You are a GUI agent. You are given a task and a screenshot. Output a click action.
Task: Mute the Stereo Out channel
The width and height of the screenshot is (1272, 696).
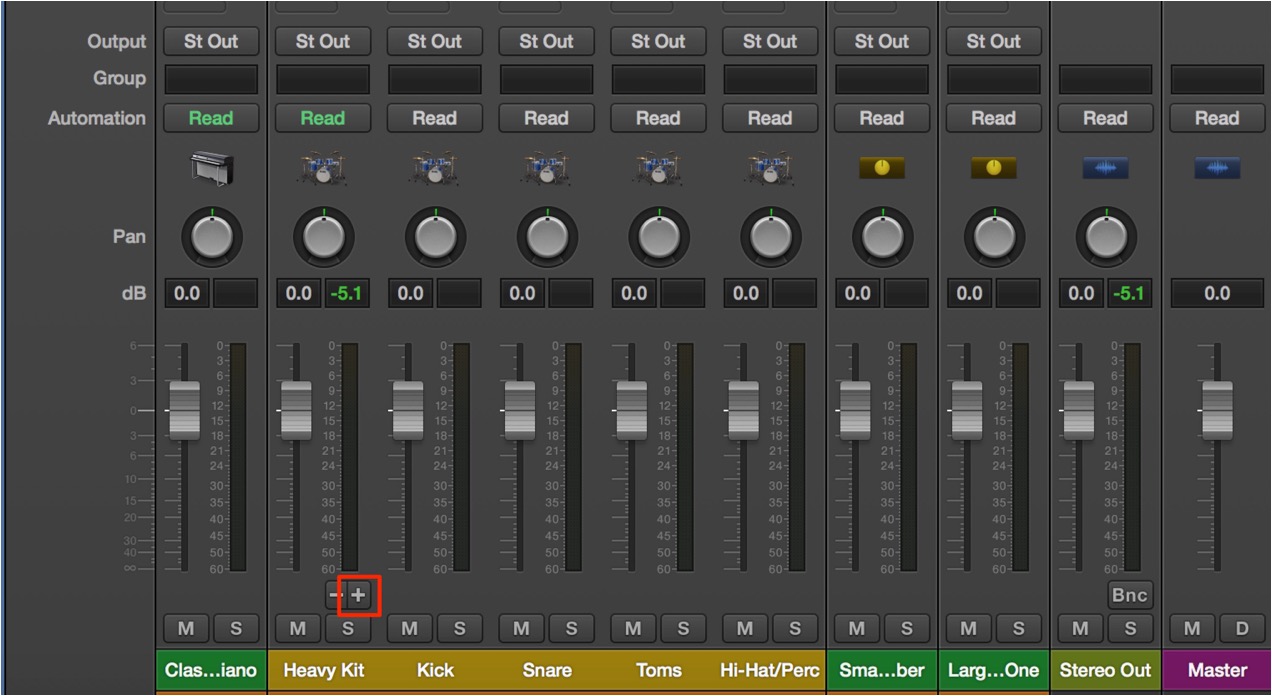(1080, 629)
